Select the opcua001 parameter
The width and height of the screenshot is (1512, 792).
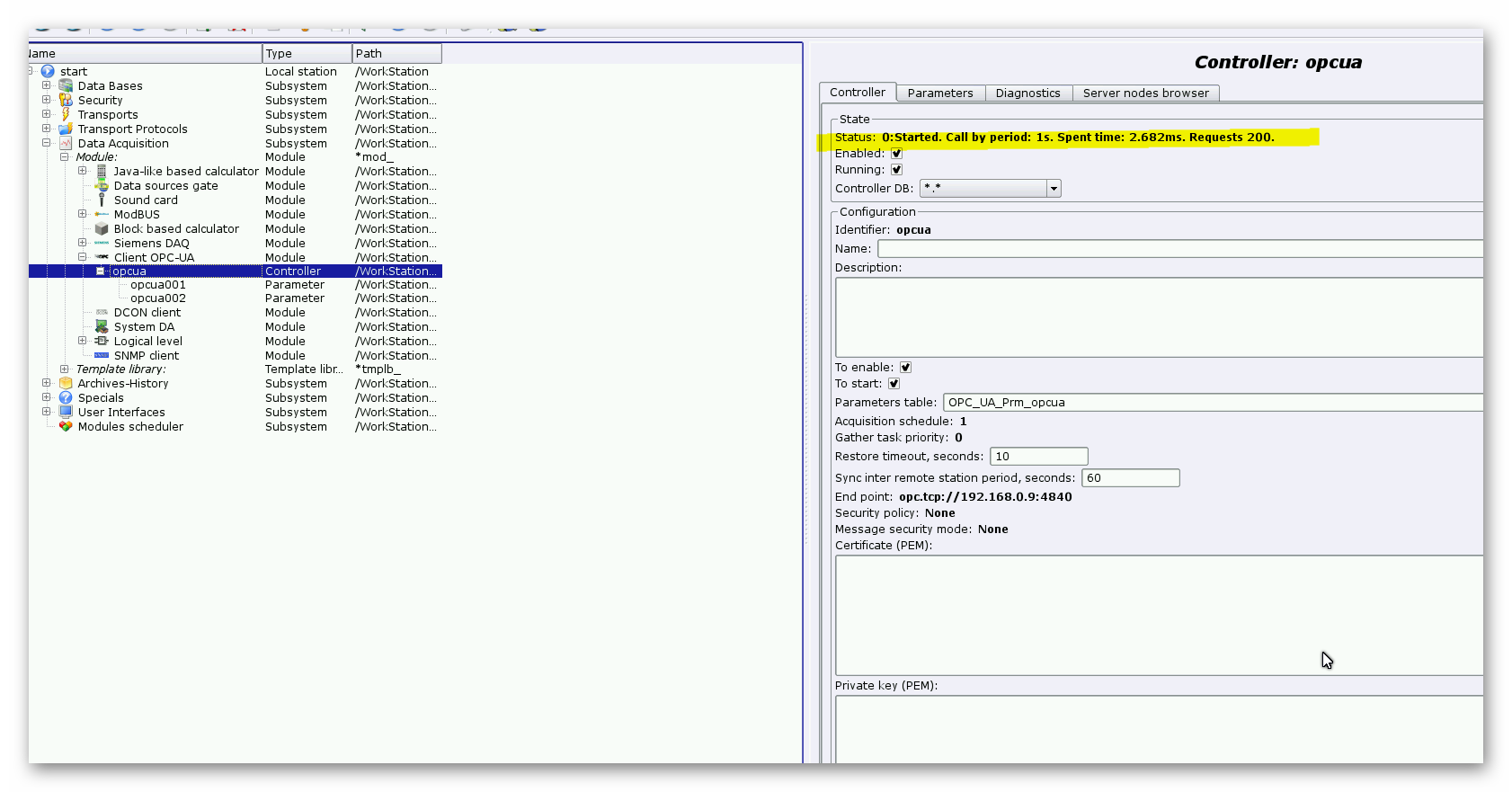pos(158,285)
